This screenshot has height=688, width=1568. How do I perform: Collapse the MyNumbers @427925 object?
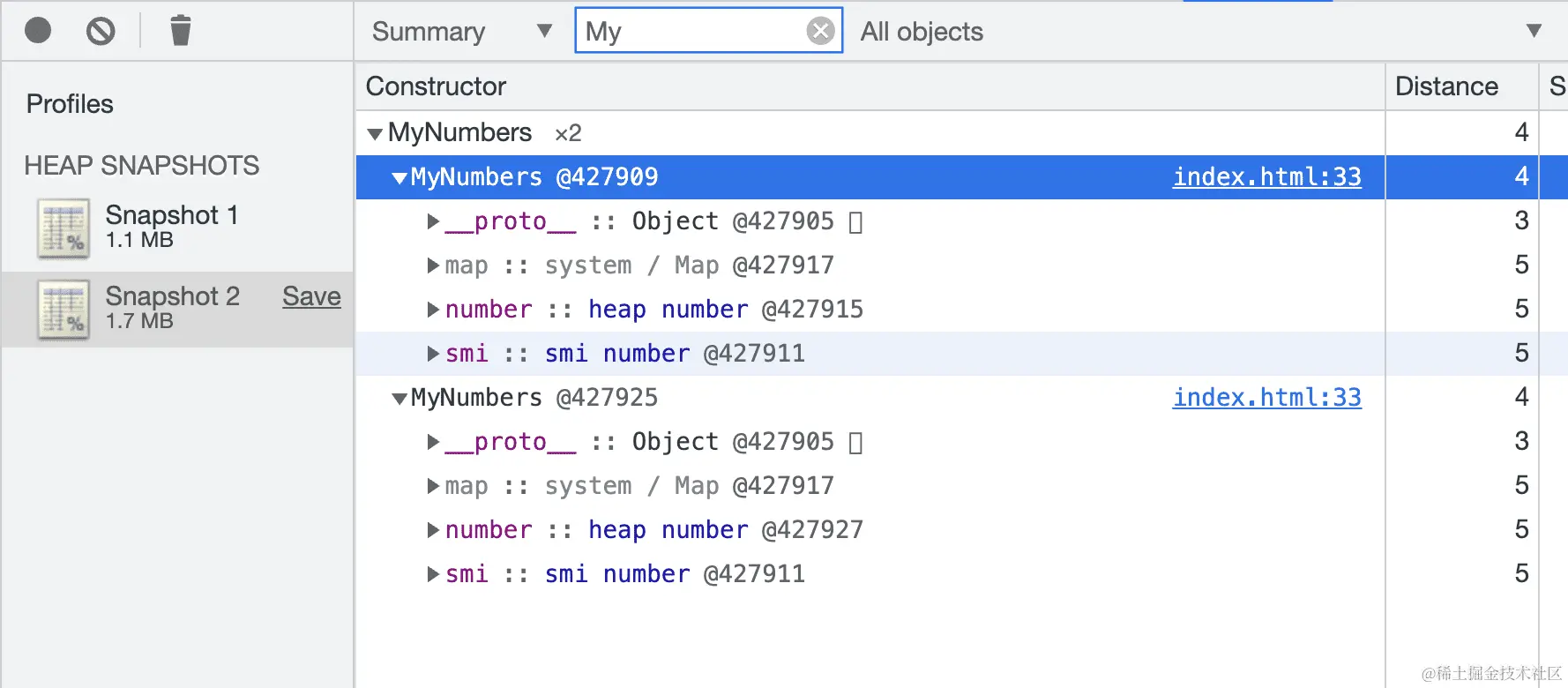tap(399, 399)
